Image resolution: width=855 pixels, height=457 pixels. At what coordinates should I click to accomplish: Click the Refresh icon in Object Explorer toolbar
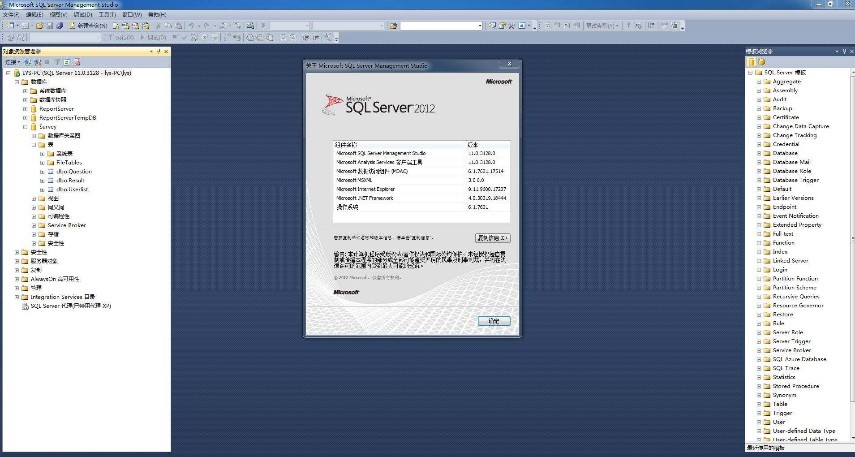[x=67, y=62]
